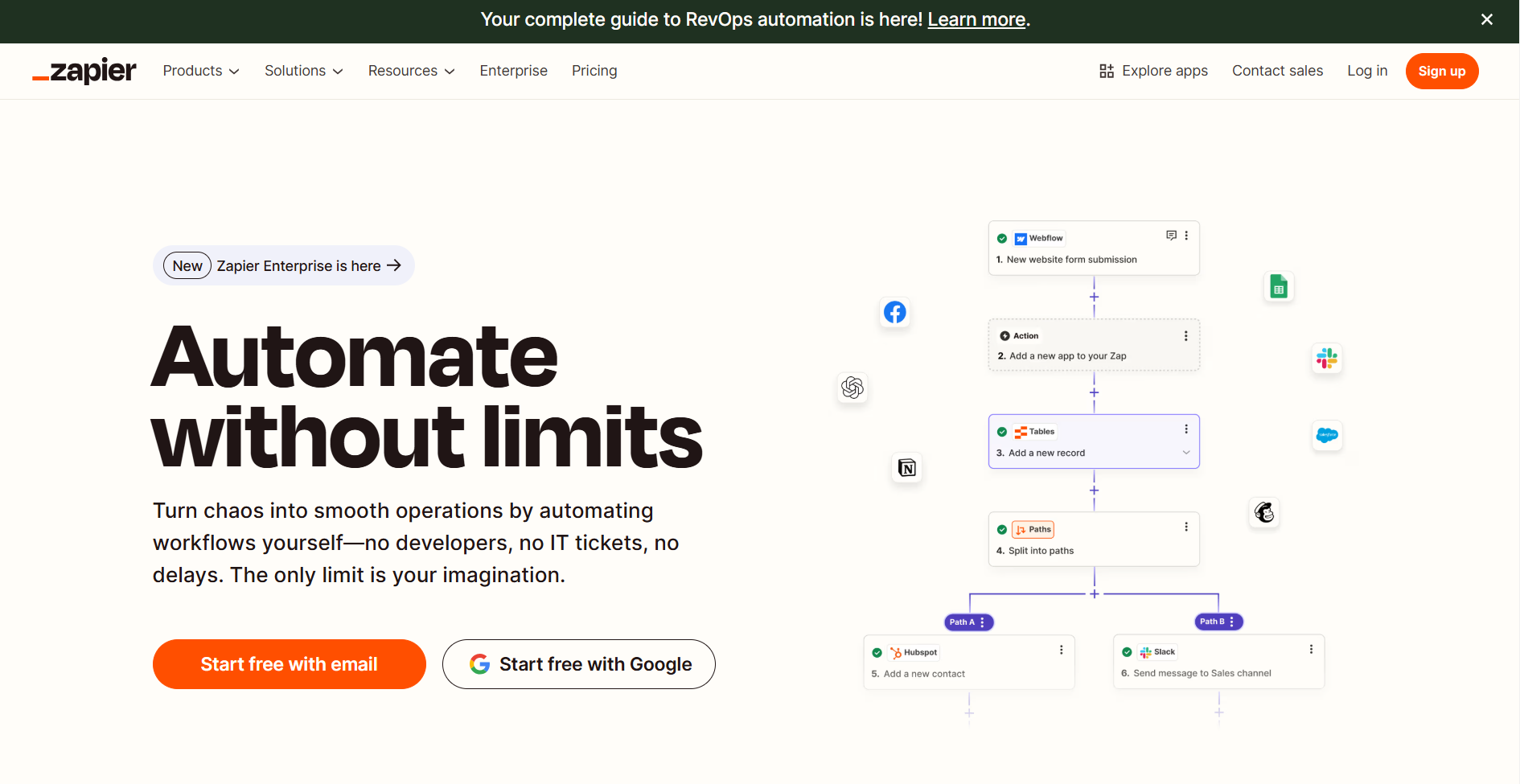This screenshot has width=1520, height=784.
Task: Expand the Resources menu
Action: pyautogui.click(x=412, y=71)
